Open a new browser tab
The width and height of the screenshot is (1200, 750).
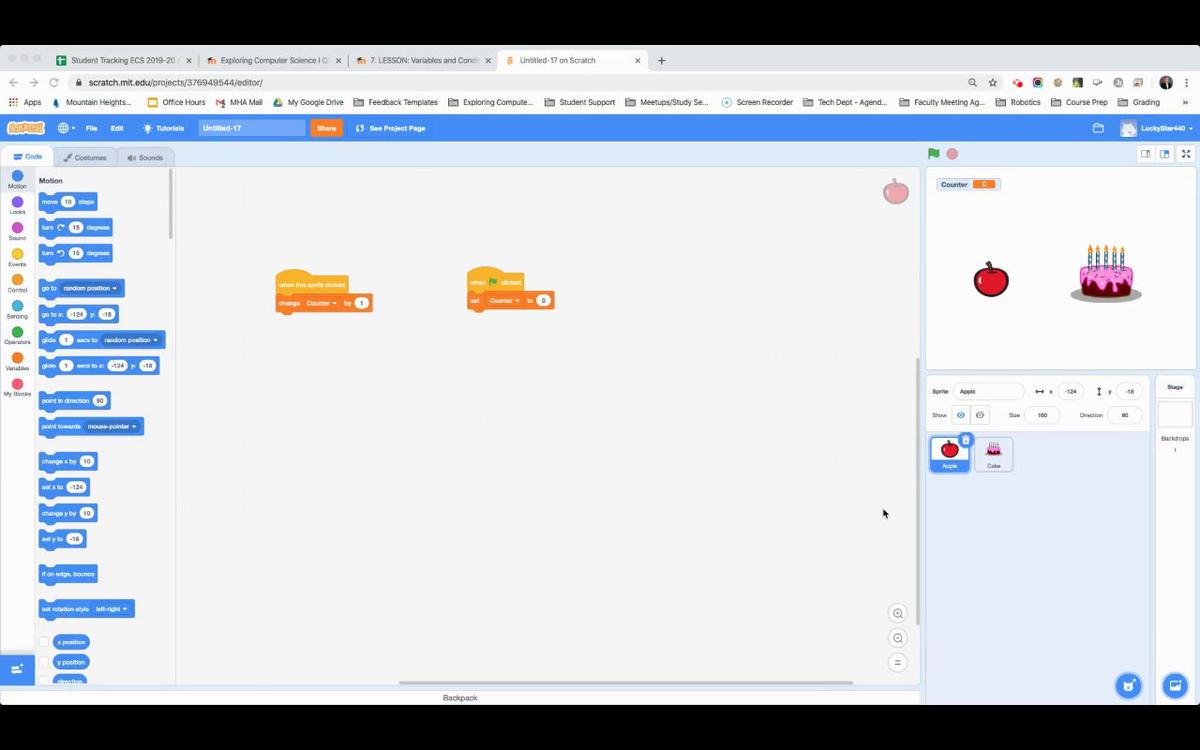pos(661,60)
